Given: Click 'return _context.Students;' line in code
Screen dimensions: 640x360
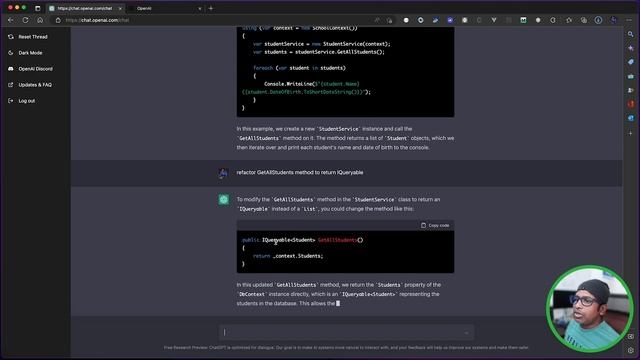Looking at the screenshot, I should (x=288, y=256).
